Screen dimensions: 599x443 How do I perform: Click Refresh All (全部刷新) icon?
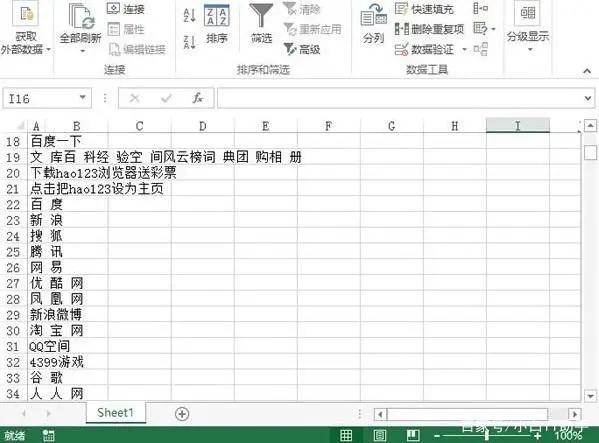(81, 17)
